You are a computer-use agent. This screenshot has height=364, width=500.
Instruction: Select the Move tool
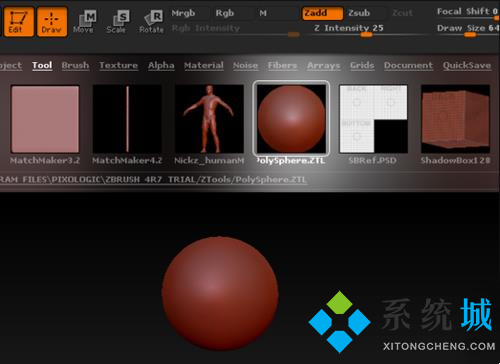(84, 22)
